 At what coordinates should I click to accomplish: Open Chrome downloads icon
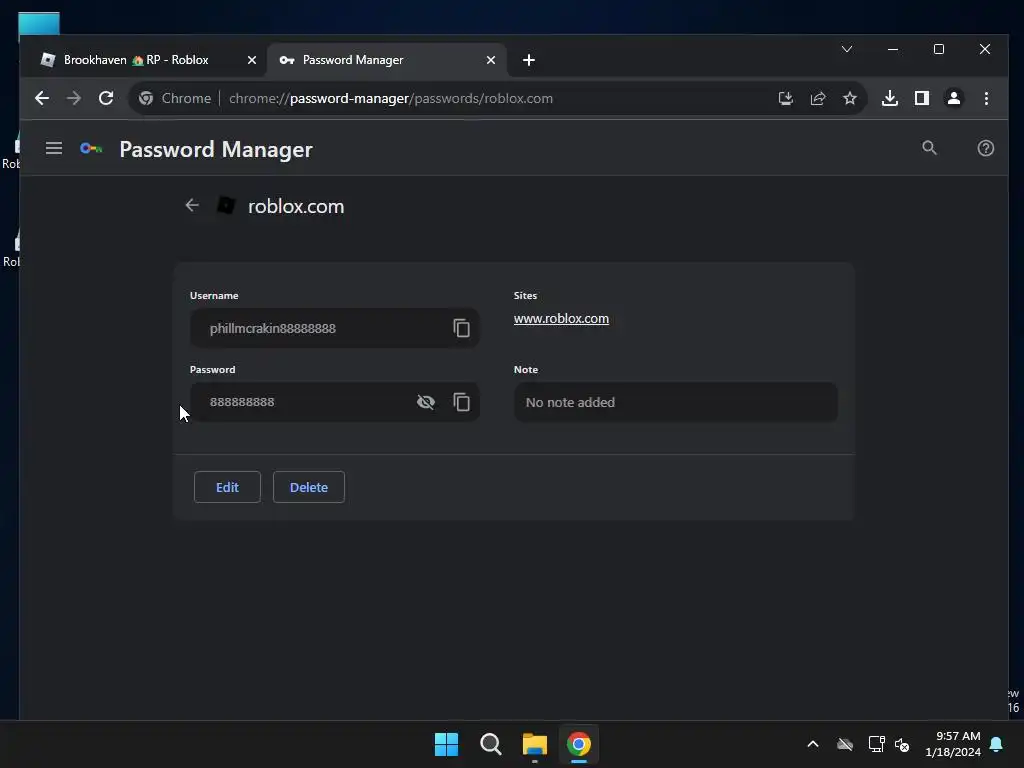click(x=889, y=98)
